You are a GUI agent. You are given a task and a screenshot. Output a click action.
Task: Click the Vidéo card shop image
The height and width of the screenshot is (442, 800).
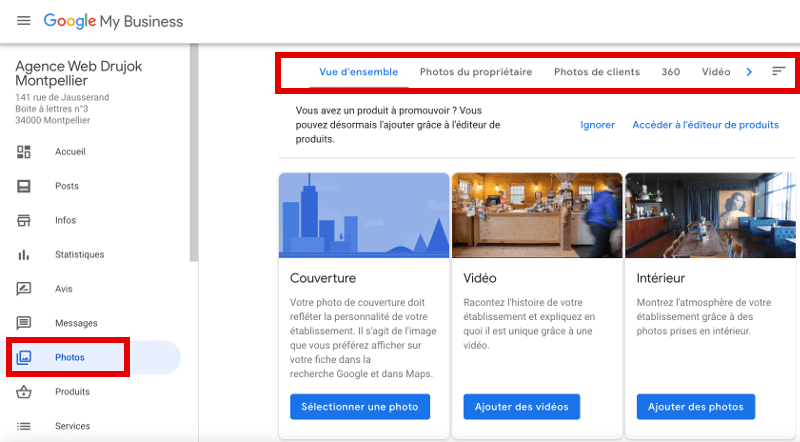pos(537,215)
